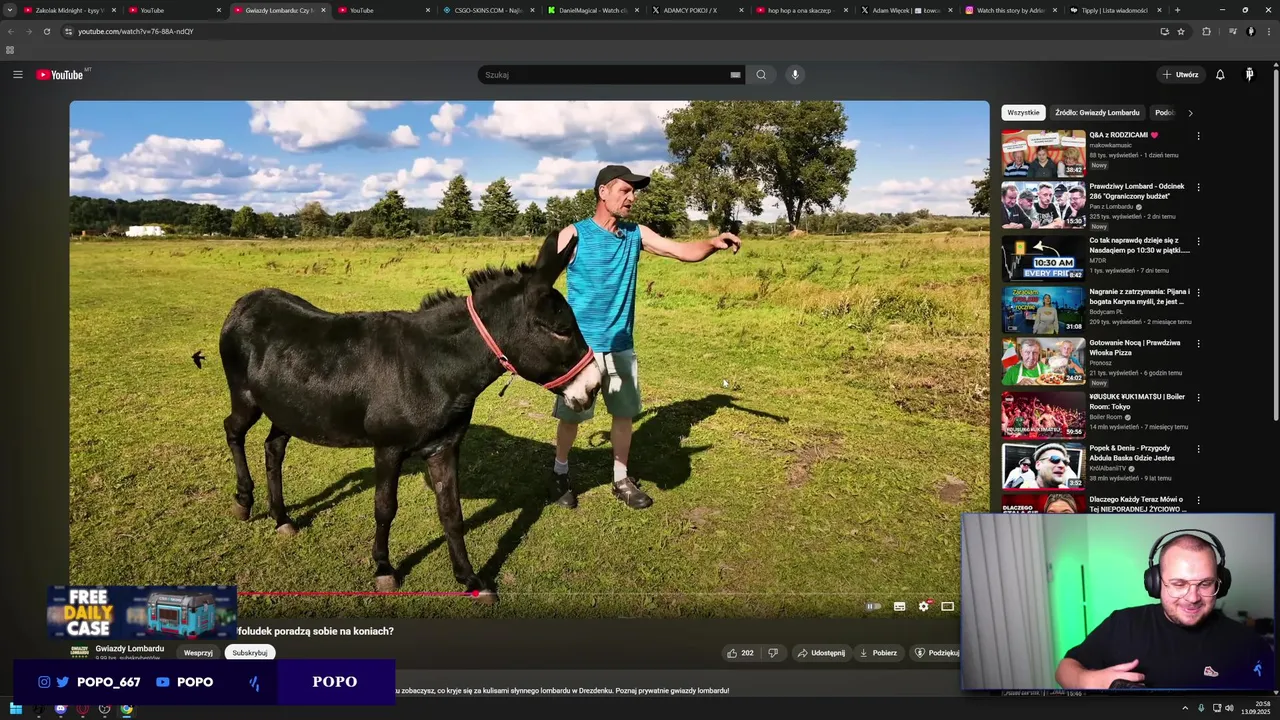The image size is (1280, 720).
Task: Toggle the autoplay switch in player
Action: 873,606
